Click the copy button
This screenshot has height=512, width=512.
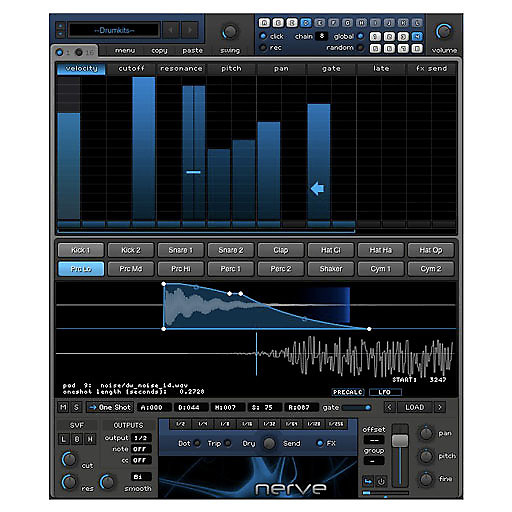(x=159, y=51)
